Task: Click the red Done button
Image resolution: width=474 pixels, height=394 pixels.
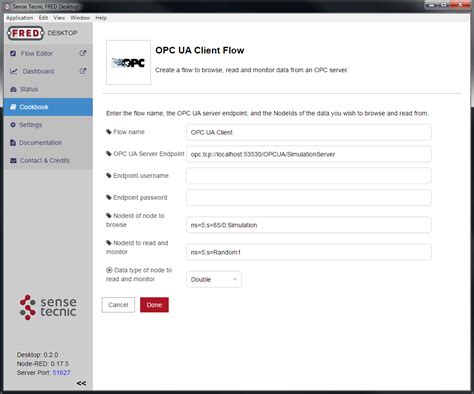Action: tap(154, 305)
